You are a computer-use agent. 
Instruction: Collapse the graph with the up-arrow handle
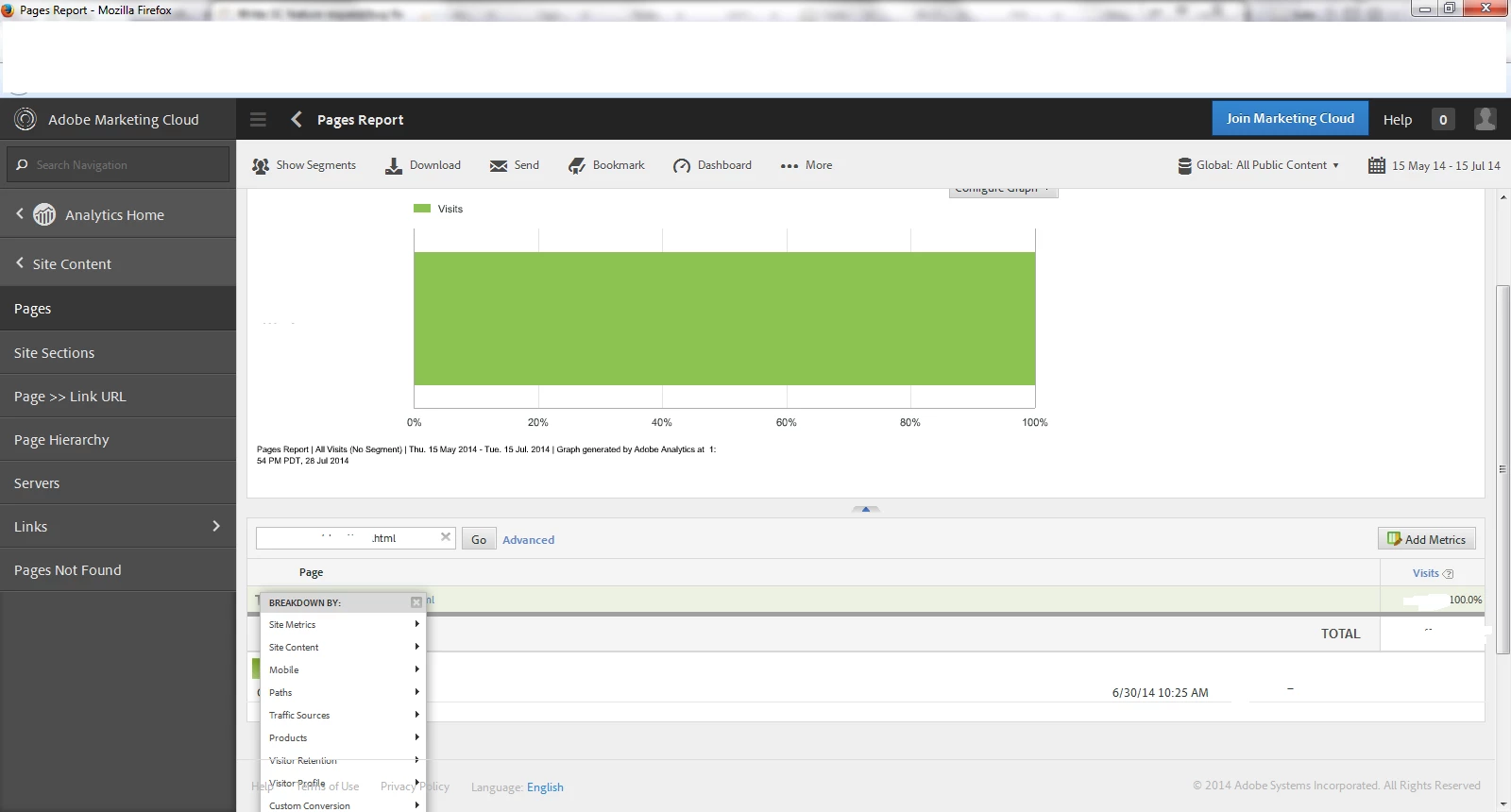pos(866,509)
